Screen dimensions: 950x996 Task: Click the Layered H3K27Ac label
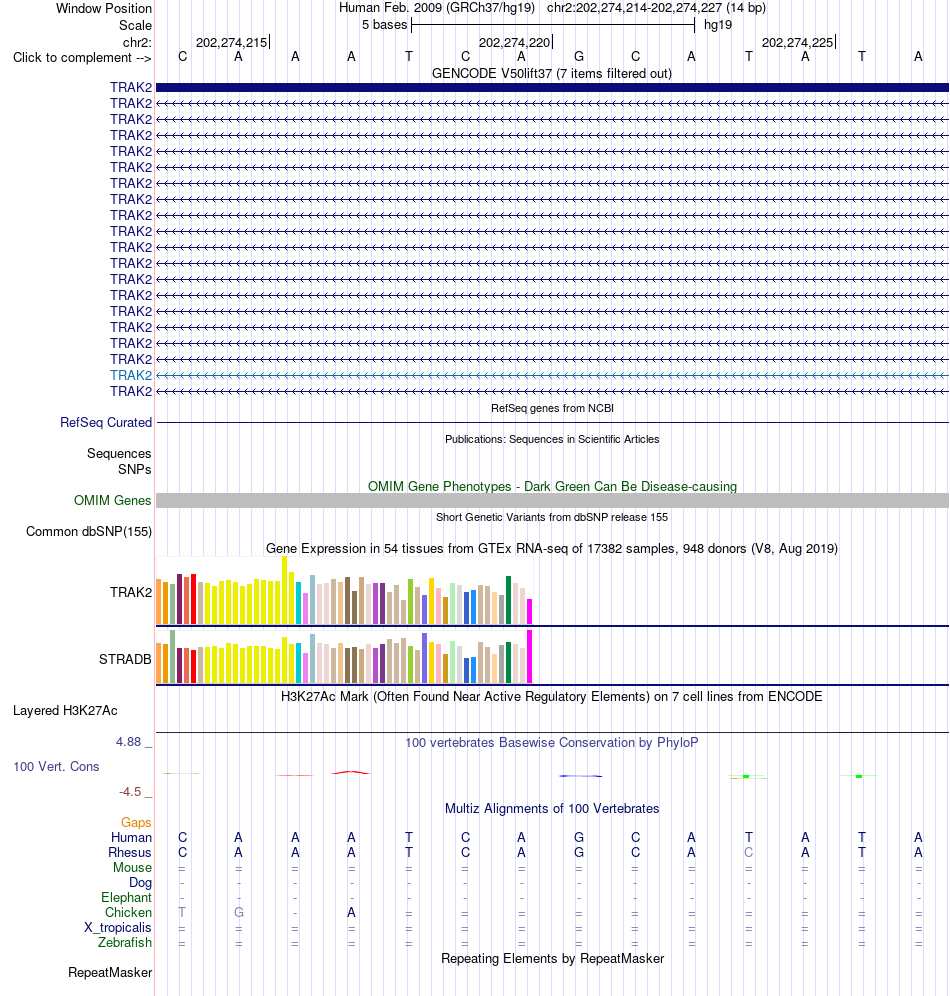65,711
